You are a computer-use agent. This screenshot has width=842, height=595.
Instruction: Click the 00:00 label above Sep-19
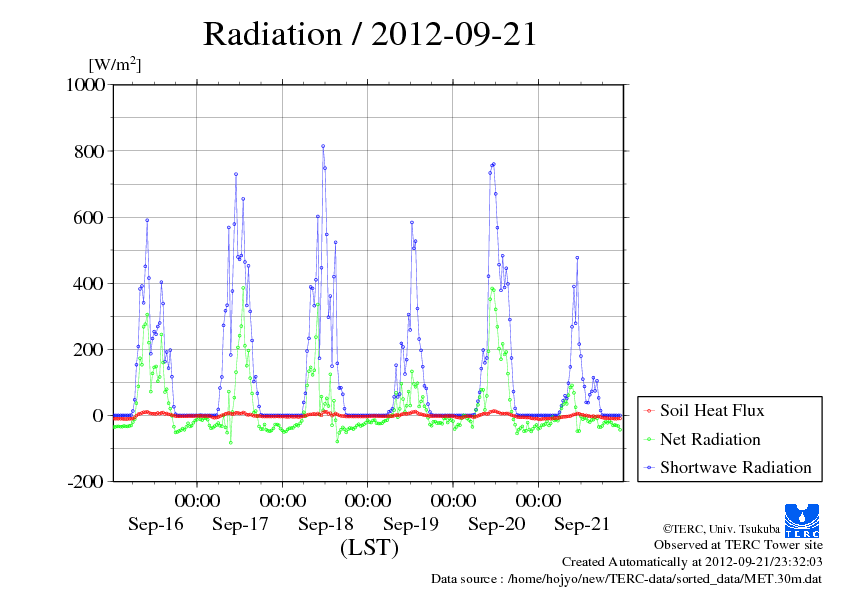(368, 500)
